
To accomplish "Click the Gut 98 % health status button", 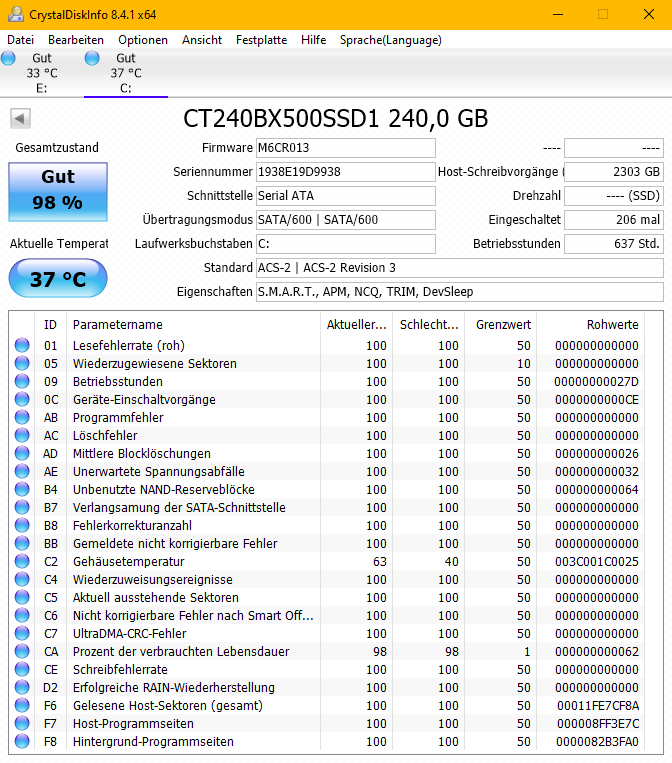I will [58, 192].
